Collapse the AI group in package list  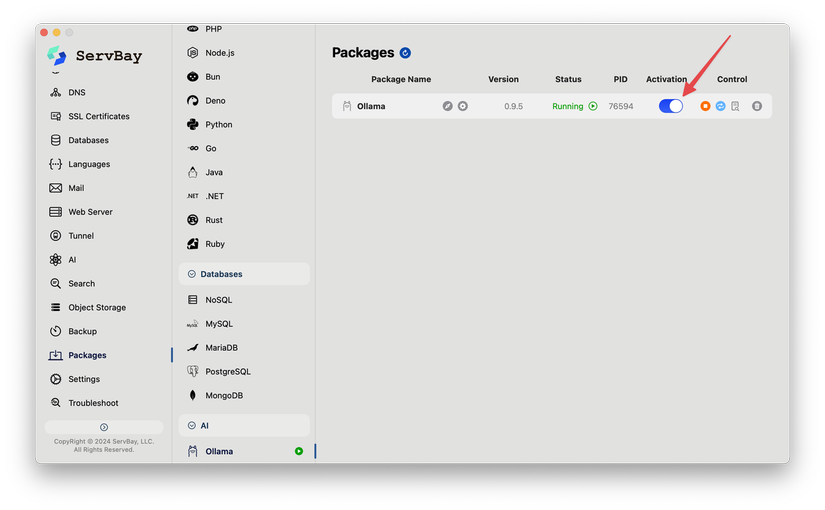coord(244,425)
